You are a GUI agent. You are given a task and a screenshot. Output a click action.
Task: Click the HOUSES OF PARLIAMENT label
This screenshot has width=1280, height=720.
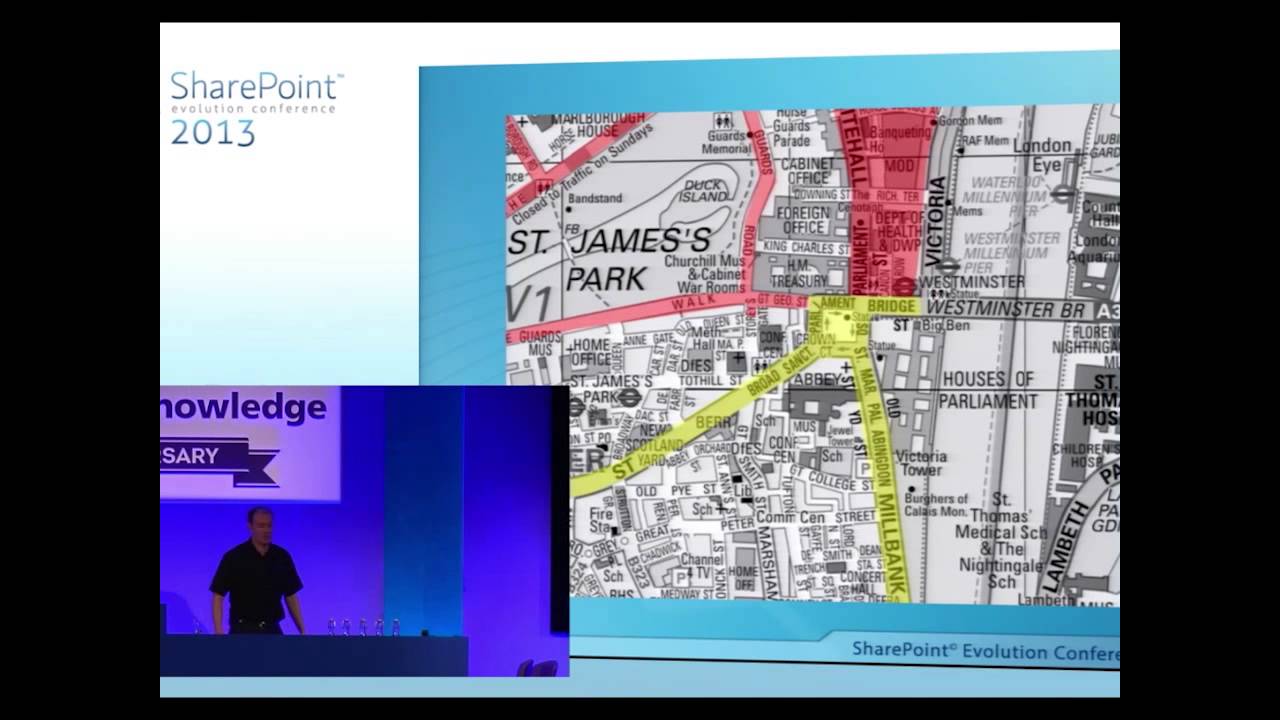(989, 390)
